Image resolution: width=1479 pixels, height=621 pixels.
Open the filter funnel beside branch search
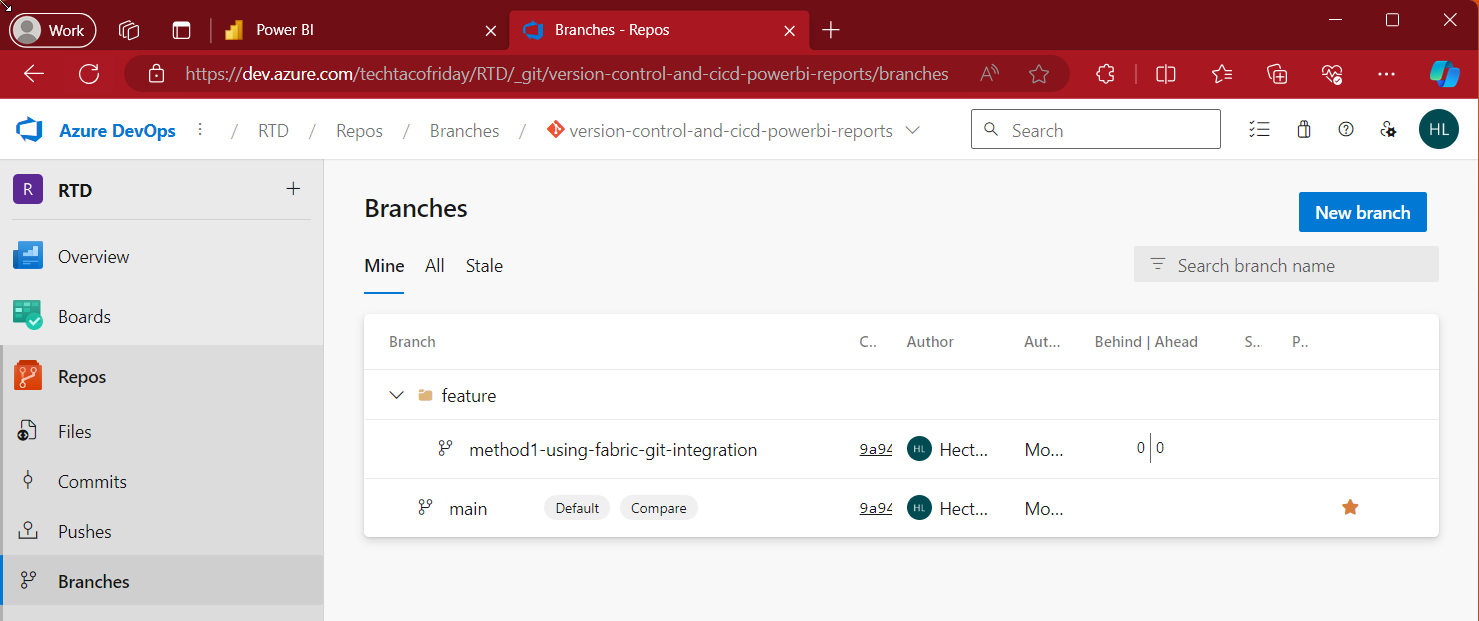(x=1157, y=264)
